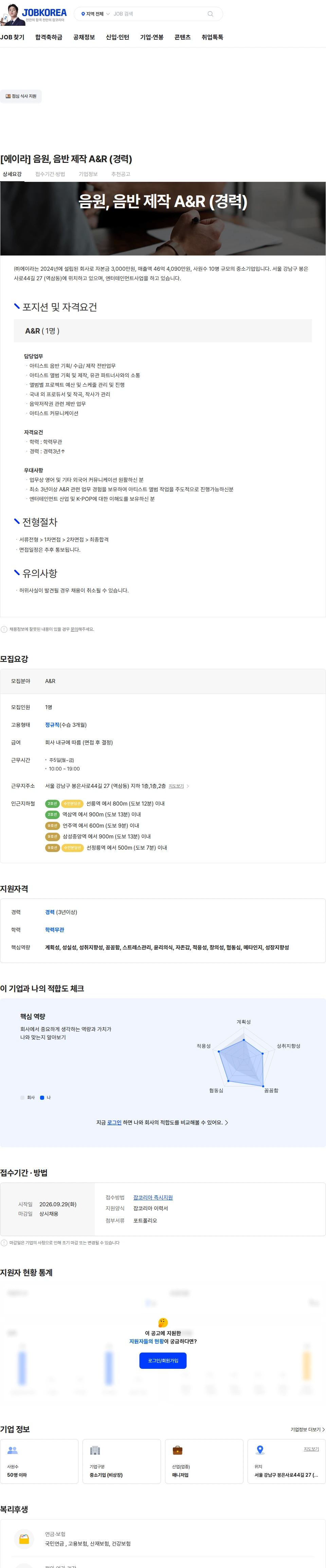
Task: Click the 수인분당선 badge for 선정릉역
Action: (x=73, y=847)
